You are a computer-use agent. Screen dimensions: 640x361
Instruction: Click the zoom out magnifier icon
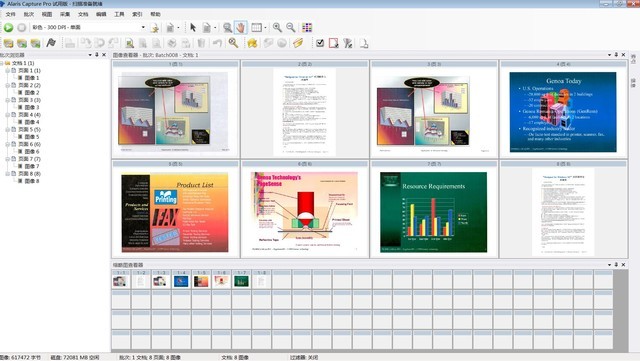coord(291,27)
